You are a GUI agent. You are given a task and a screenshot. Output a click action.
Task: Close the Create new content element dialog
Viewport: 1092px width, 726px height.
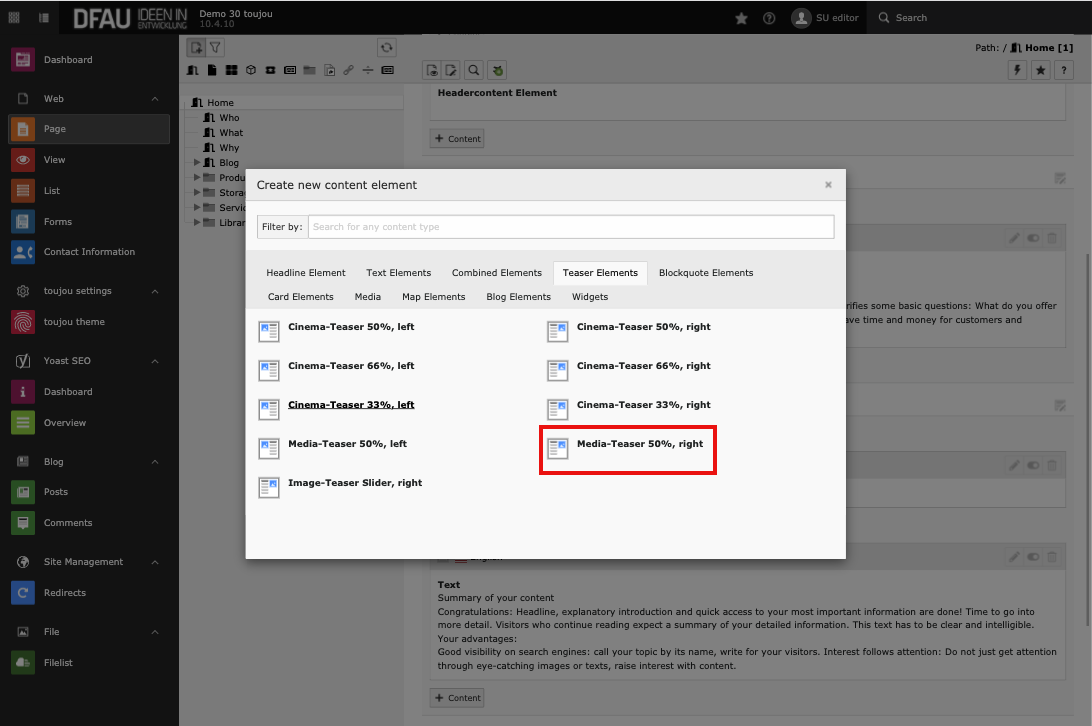tap(828, 185)
